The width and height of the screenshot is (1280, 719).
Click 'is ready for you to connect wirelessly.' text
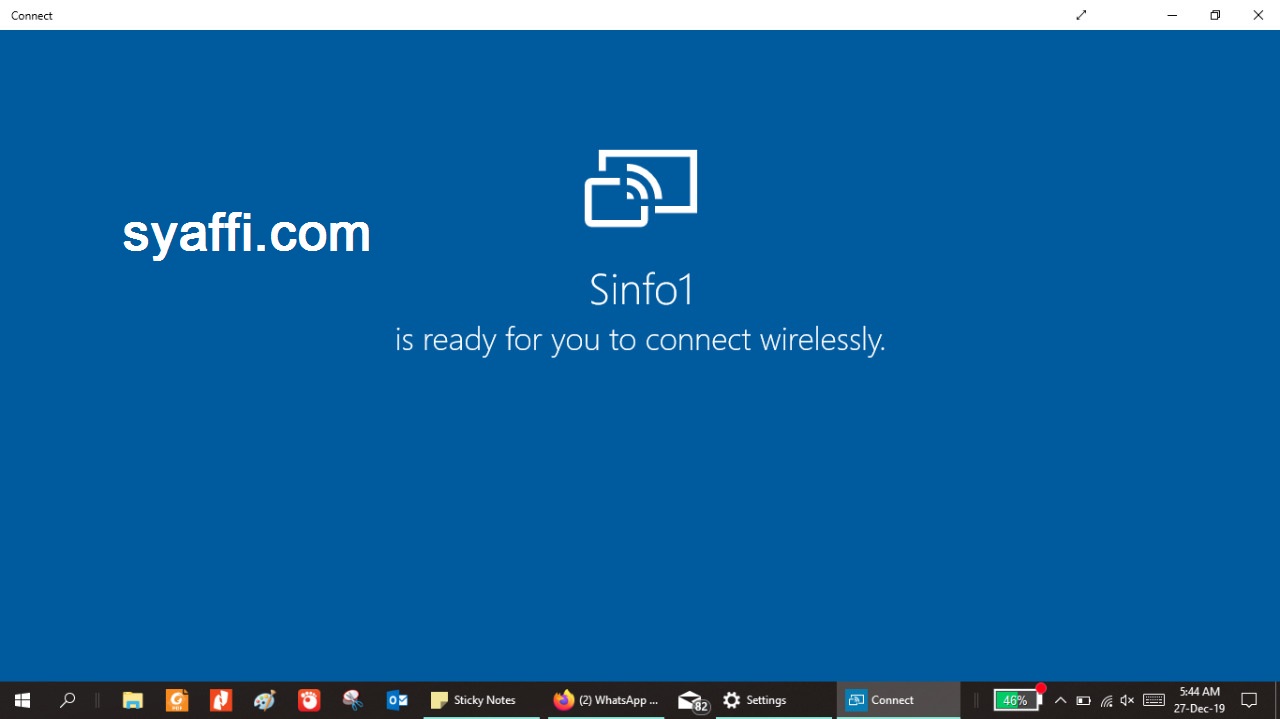point(640,340)
